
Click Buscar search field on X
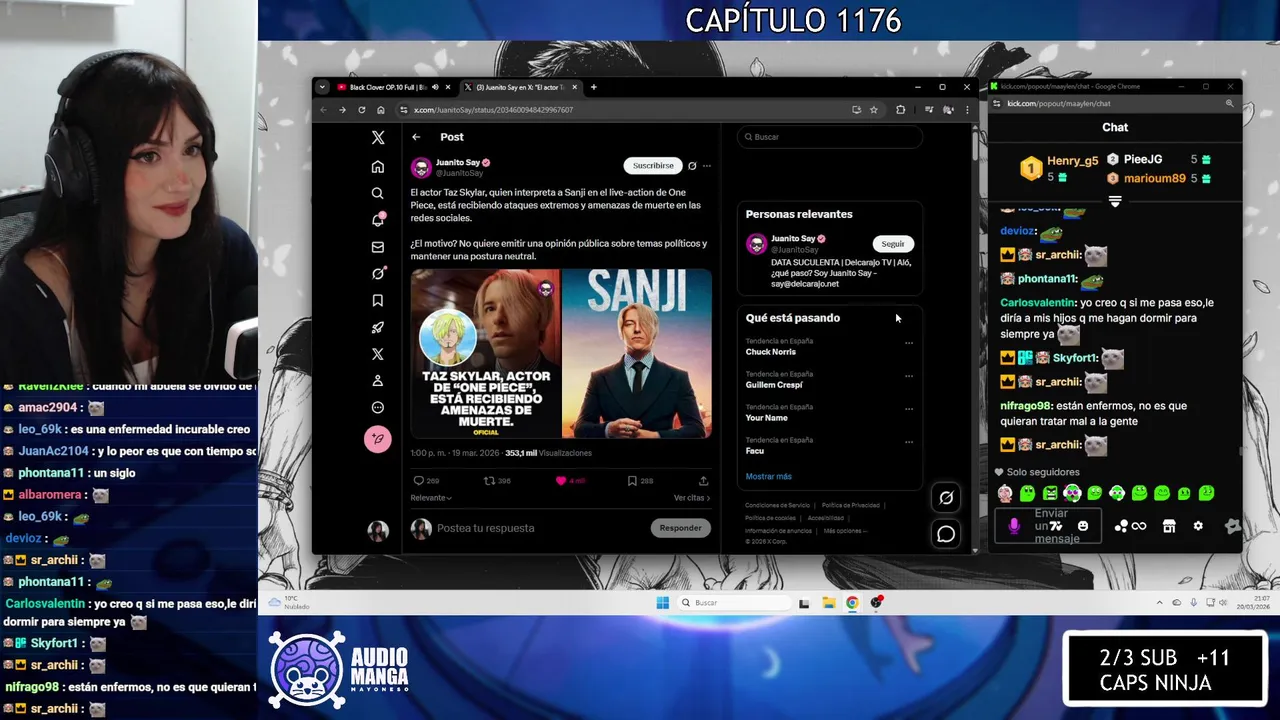(x=830, y=137)
